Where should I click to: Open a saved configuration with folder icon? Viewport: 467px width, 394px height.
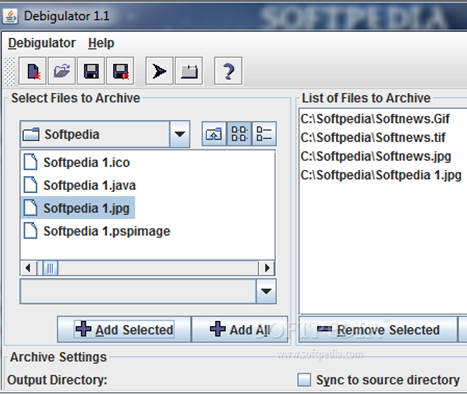click(62, 71)
